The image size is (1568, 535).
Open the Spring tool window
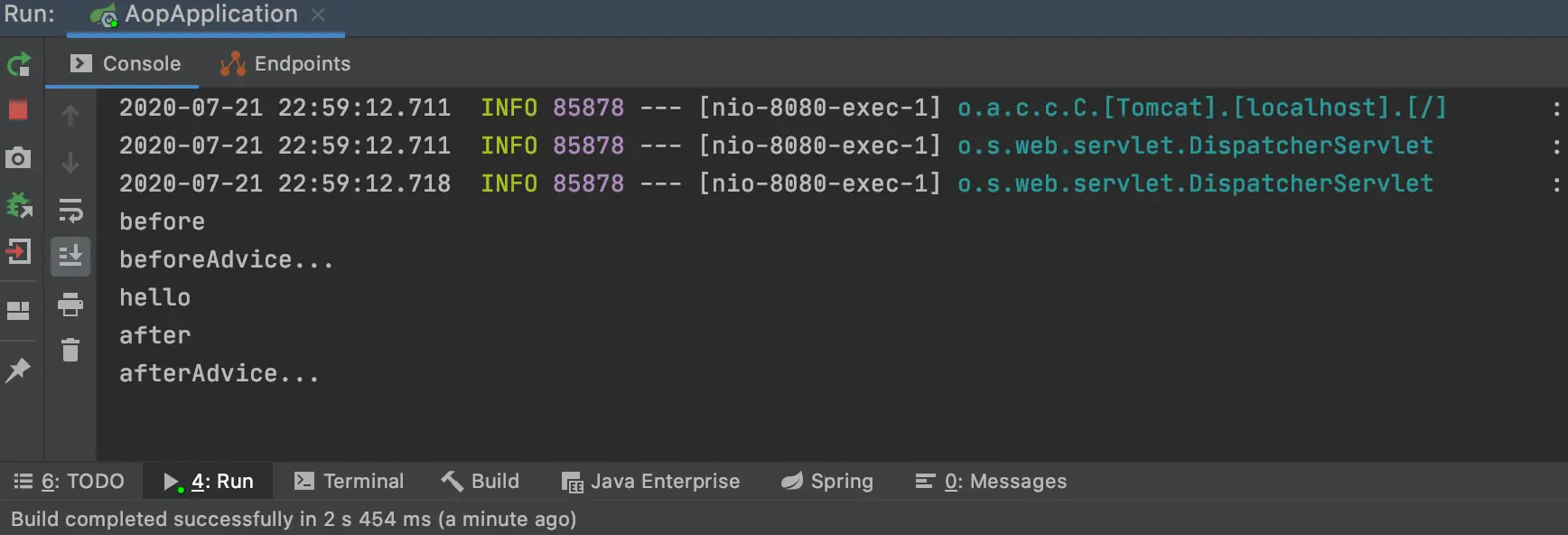[x=827, y=482]
